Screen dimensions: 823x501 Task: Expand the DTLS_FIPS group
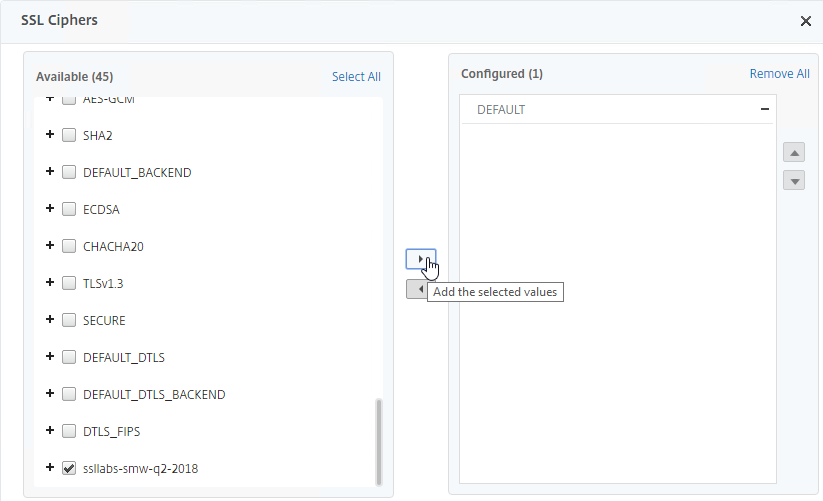pyautogui.click(x=50, y=430)
